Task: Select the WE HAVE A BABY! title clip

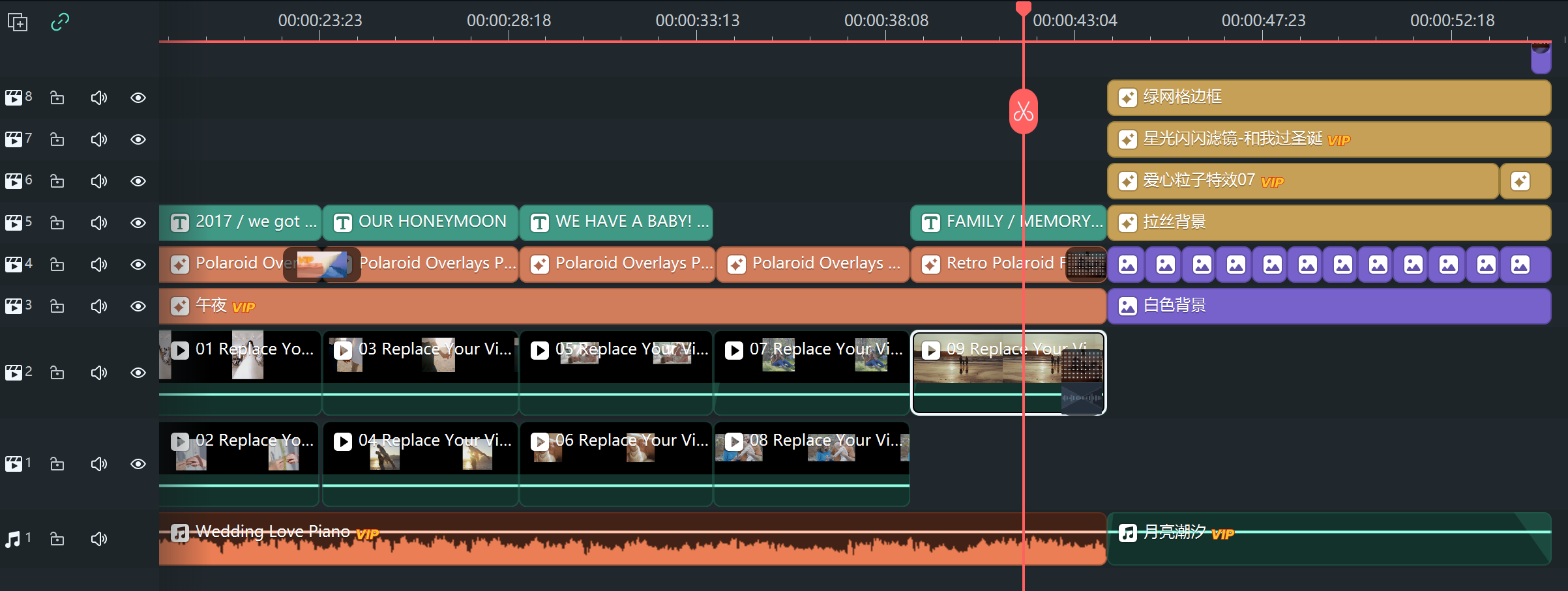Action: click(616, 223)
